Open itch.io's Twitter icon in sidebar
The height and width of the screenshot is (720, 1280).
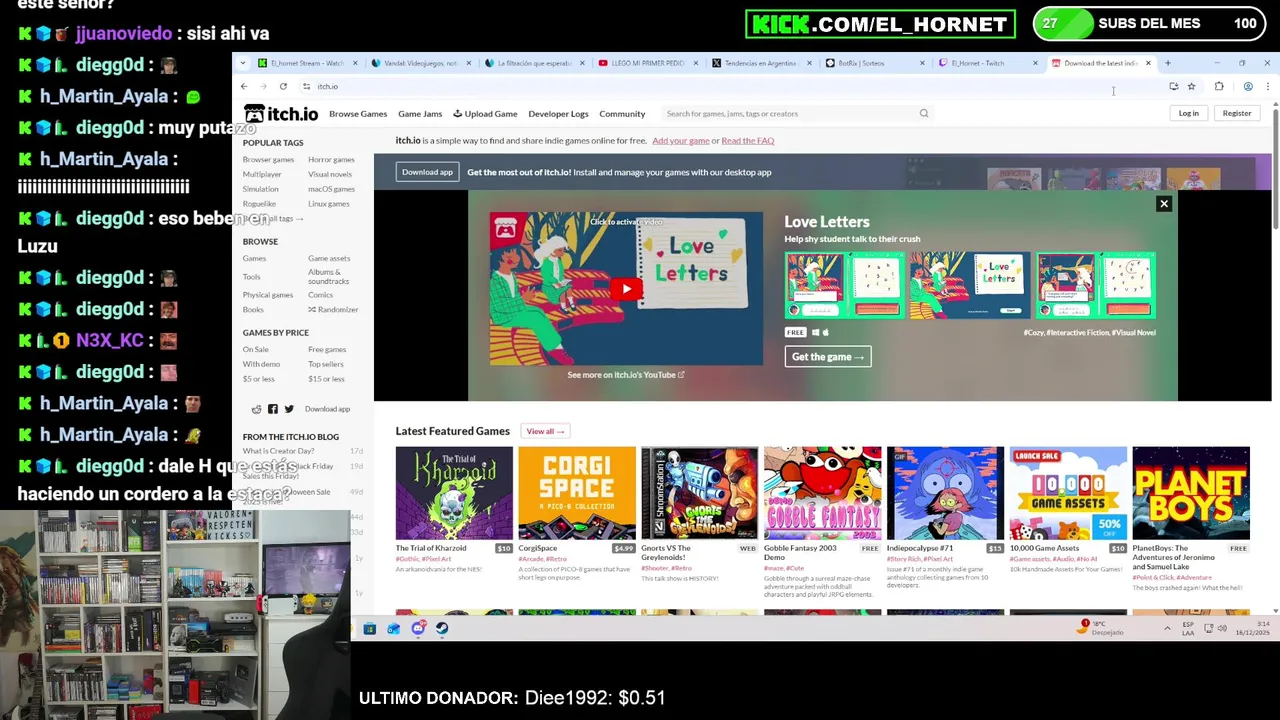(x=289, y=409)
